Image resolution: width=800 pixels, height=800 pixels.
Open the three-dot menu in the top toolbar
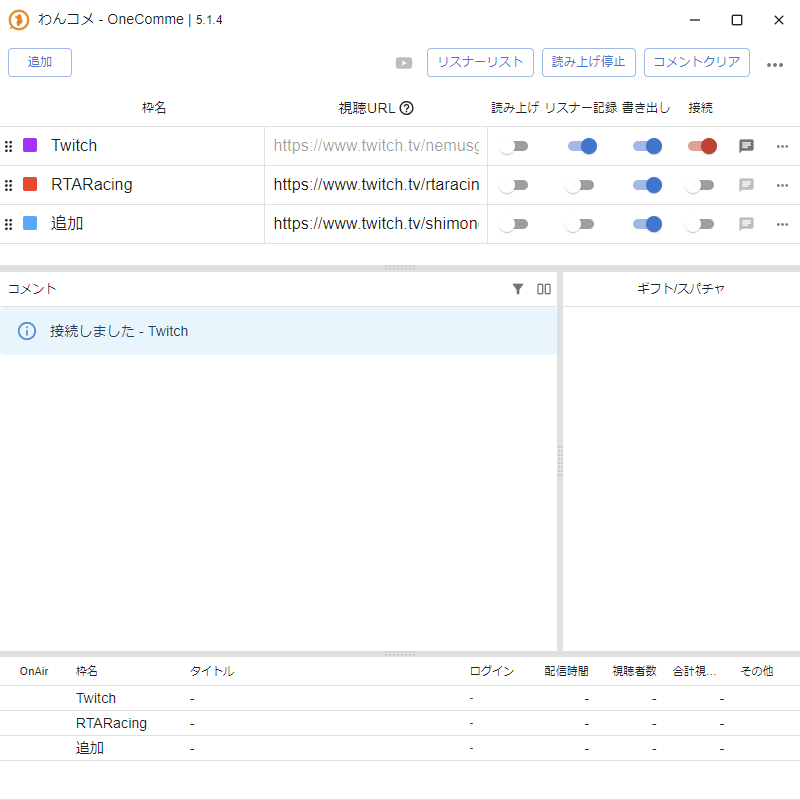[x=775, y=64]
